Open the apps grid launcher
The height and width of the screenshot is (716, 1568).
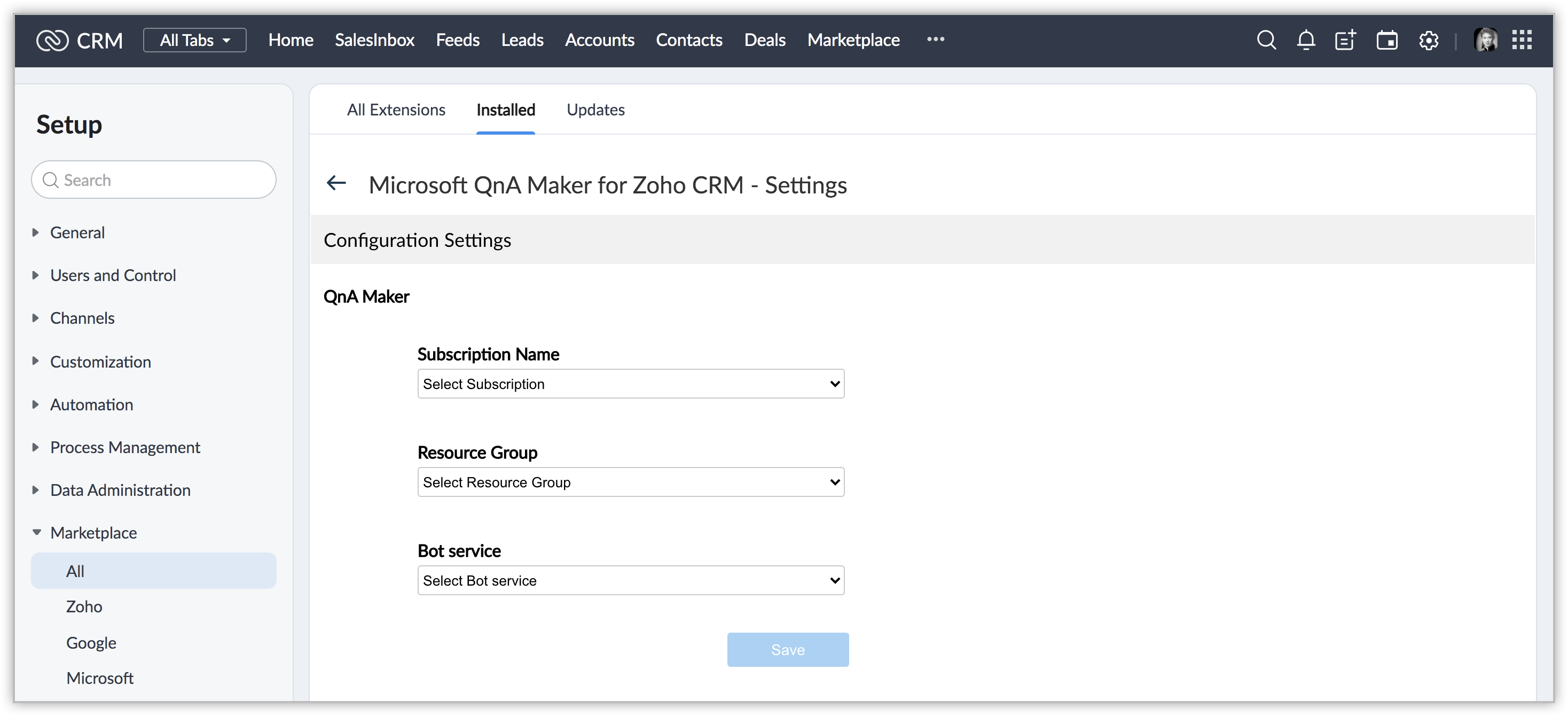(x=1522, y=40)
